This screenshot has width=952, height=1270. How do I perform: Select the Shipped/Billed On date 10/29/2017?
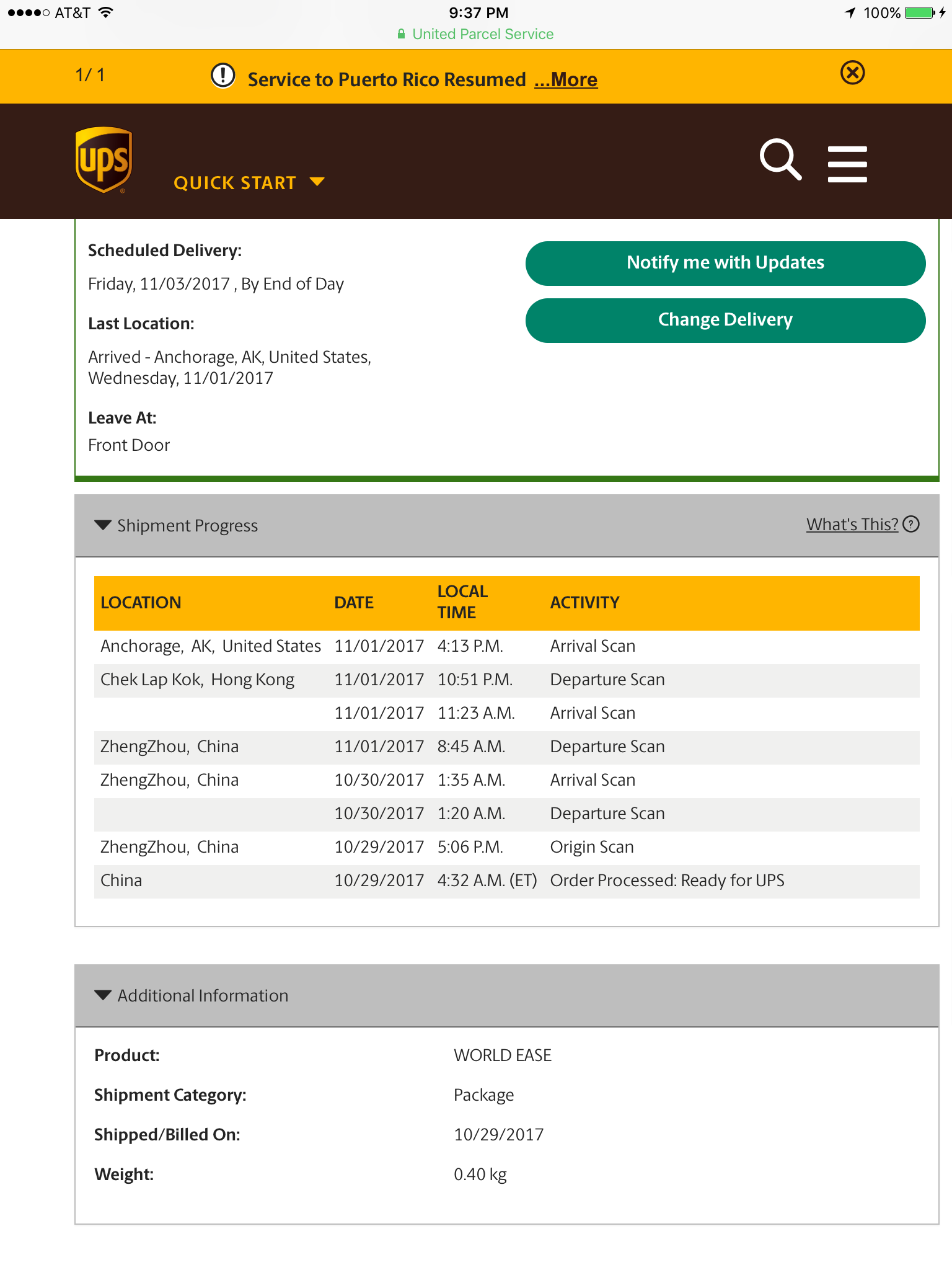click(x=498, y=1135)
